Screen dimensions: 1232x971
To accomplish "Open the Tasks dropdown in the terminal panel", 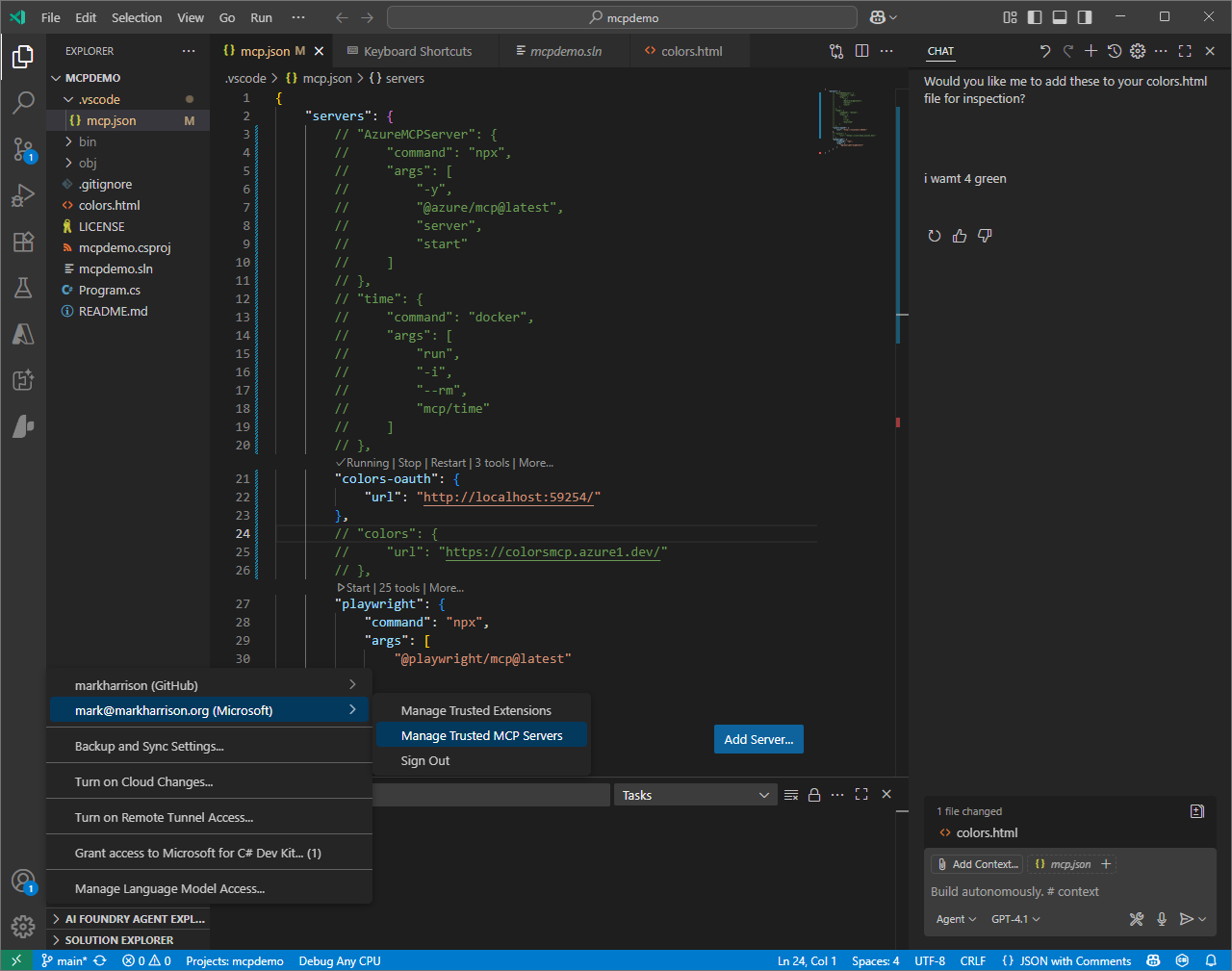I will tap(695, 794).
